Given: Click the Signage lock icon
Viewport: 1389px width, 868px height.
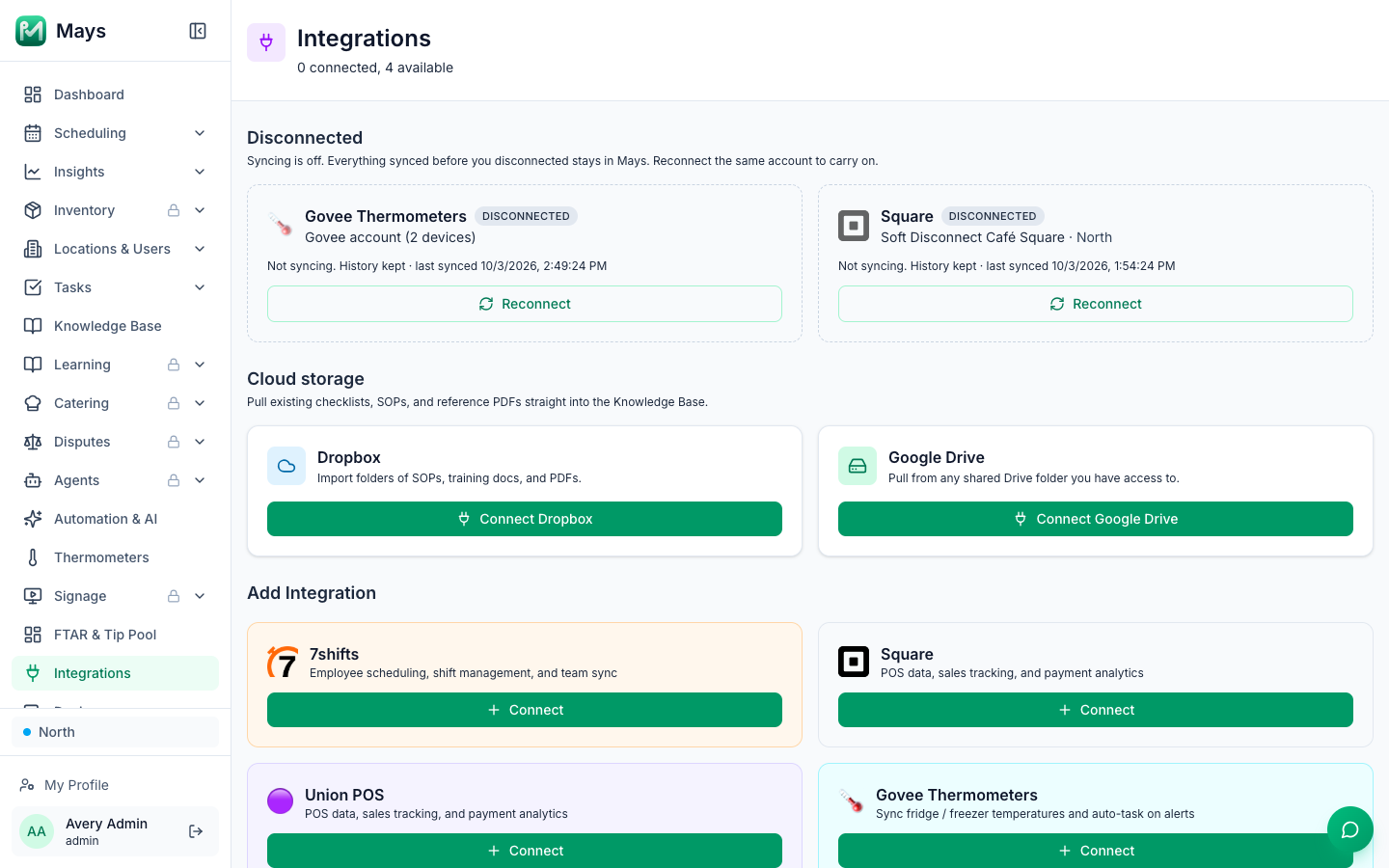Looking at the screenshot, I should [x=174, y=596].
